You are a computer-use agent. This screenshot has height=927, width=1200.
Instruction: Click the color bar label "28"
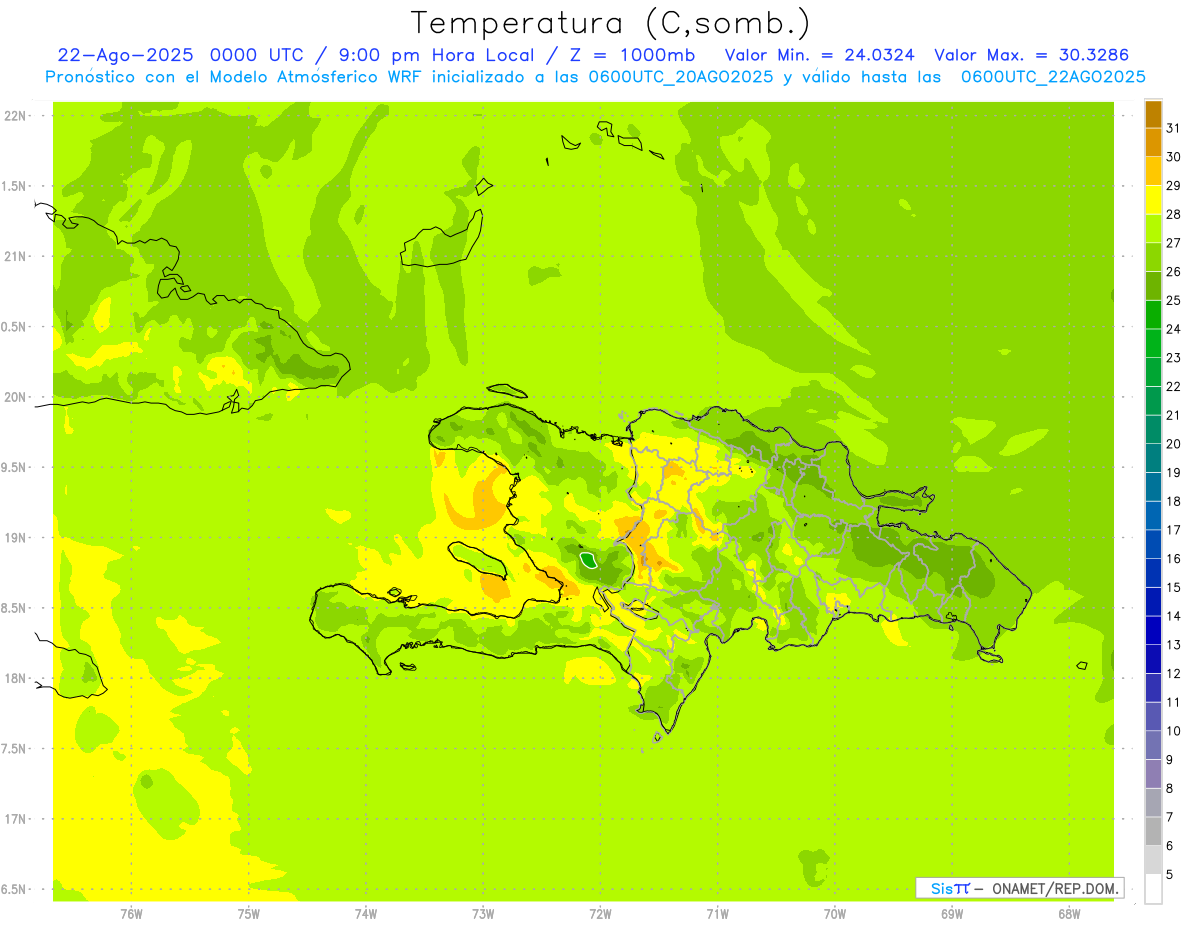coord(1174,214)
